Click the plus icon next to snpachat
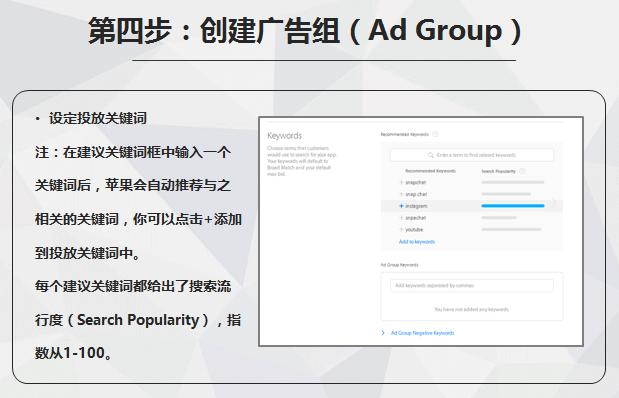This screenshot has height=398, width=619. pos(401,218)
